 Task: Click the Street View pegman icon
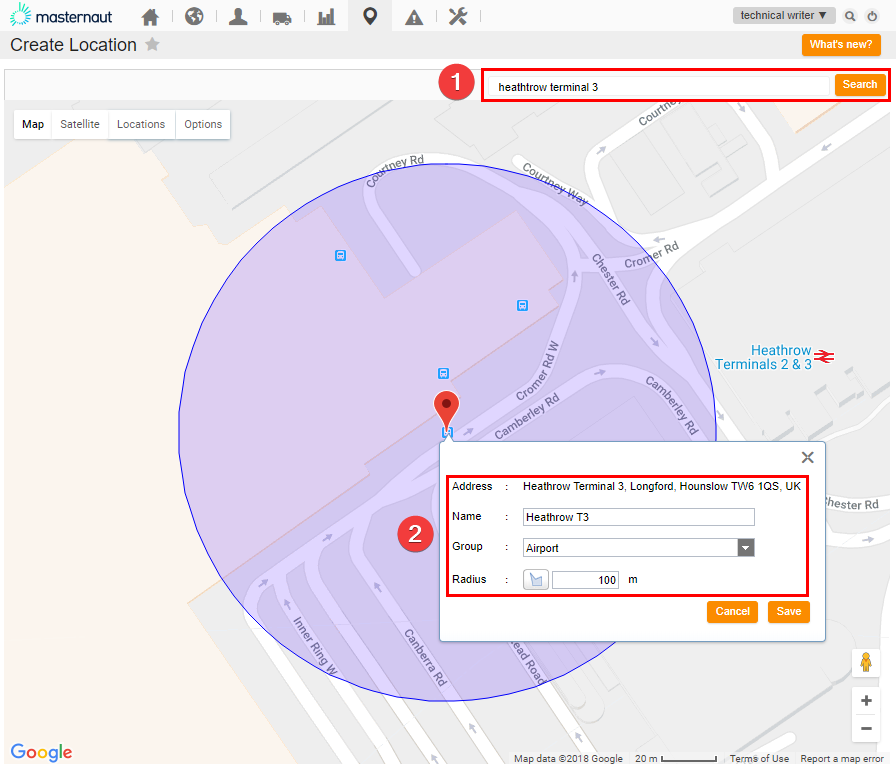pyautogui.click(x=866, y=663)
